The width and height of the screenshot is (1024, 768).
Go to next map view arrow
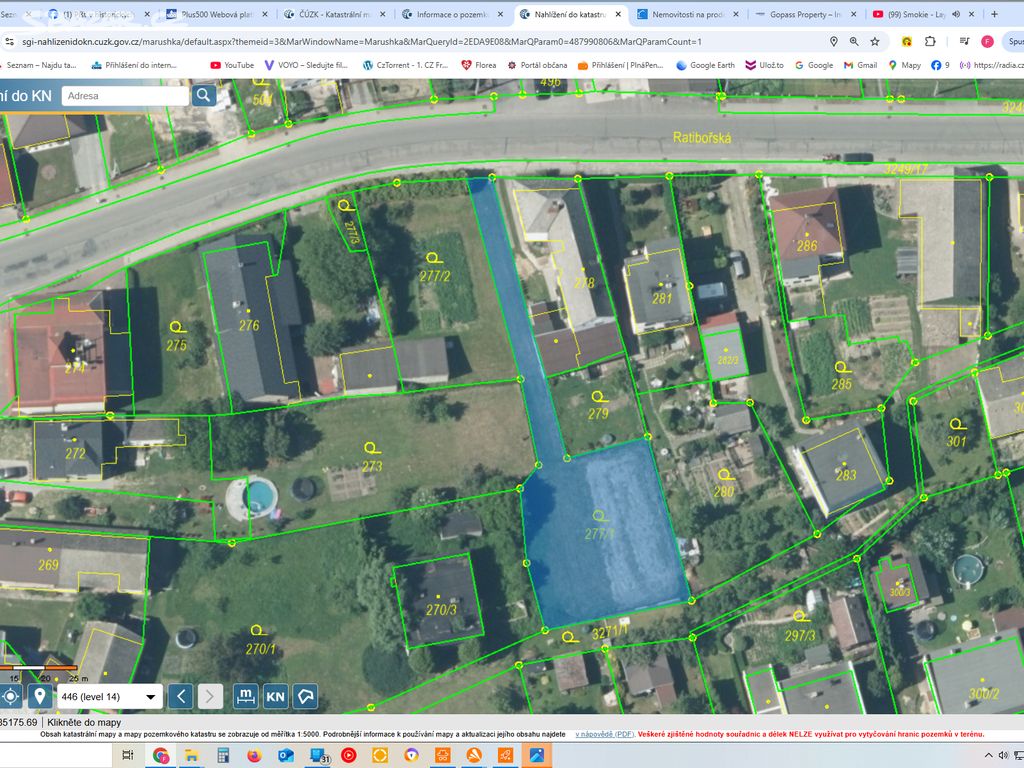coord(210,697)
